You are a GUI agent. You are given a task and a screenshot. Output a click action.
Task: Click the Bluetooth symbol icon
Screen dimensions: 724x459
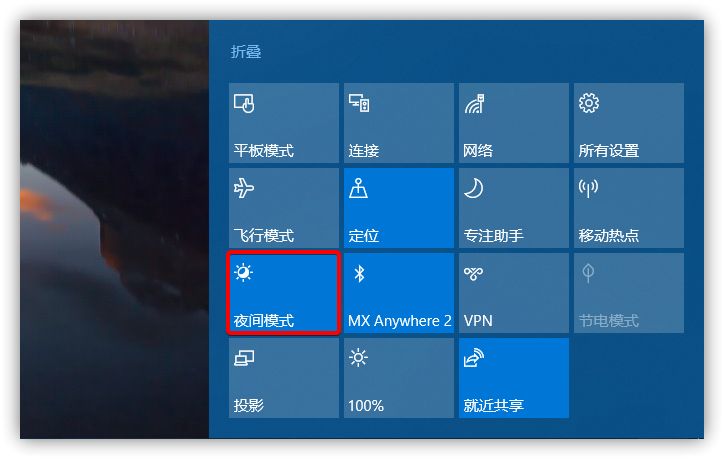tap(359, 273)
